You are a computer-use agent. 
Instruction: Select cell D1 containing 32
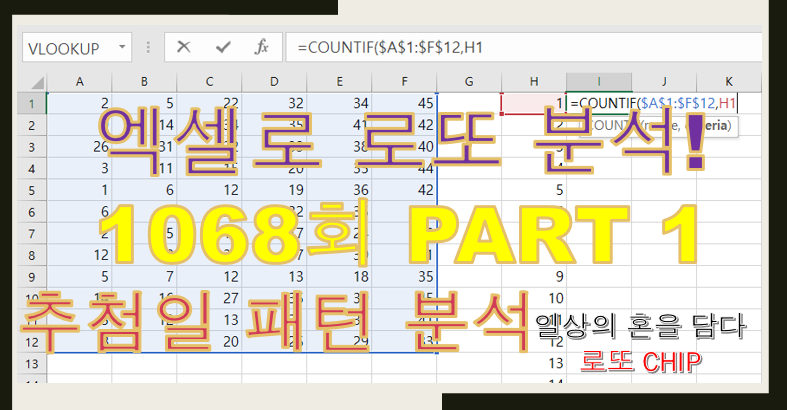(274, 103)
